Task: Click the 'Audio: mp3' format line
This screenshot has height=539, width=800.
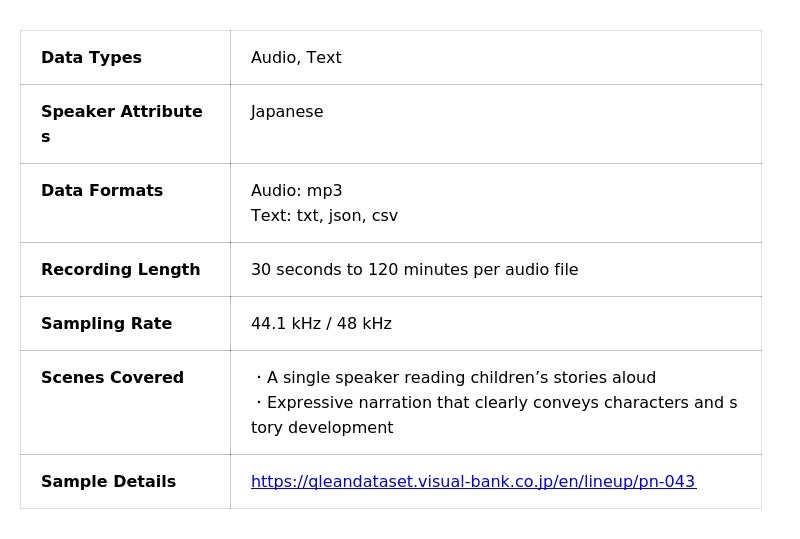Action: pos(296,191)
